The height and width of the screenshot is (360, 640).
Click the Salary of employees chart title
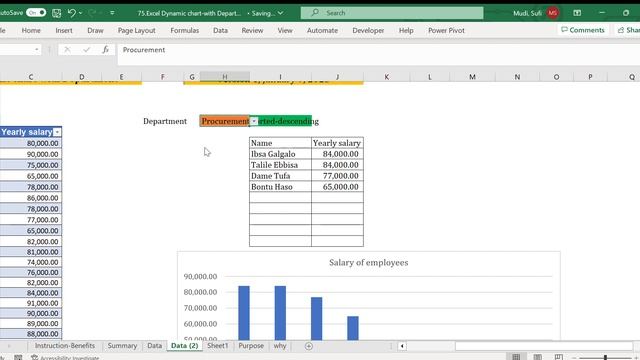coord(369,262)
